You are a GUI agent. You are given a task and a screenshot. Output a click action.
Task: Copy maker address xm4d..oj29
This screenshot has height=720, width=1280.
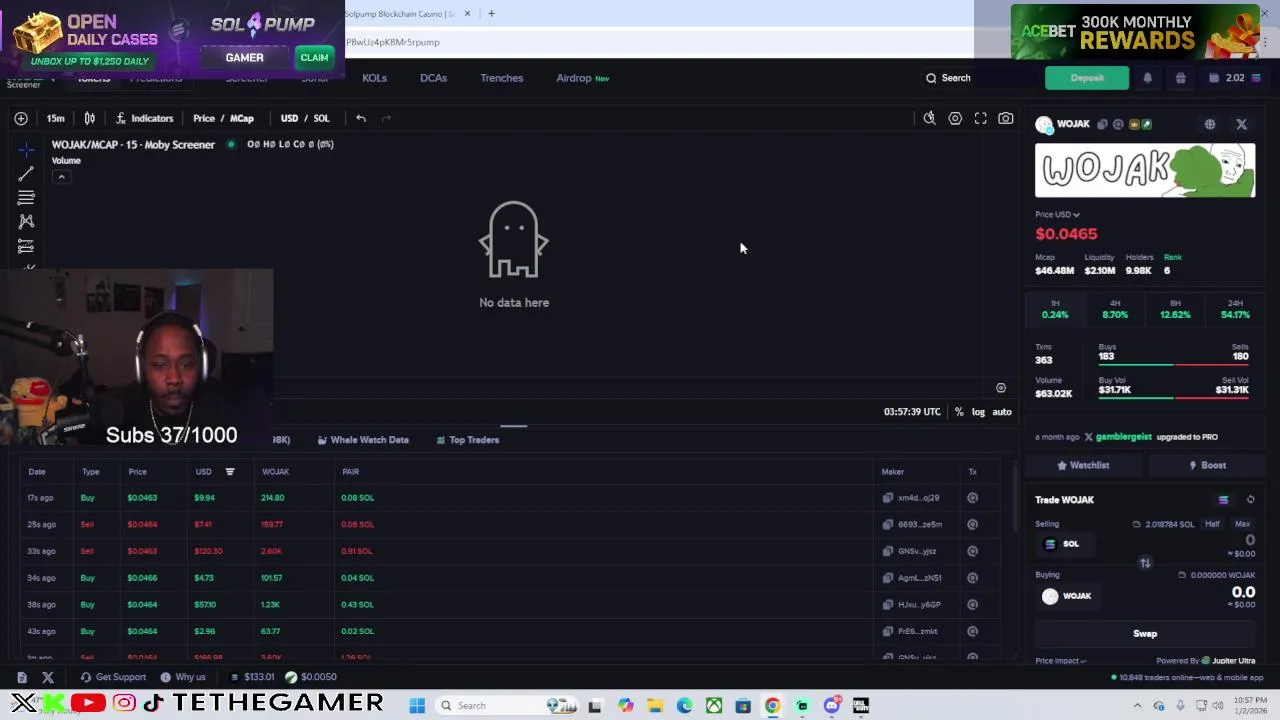coord(888,498)
